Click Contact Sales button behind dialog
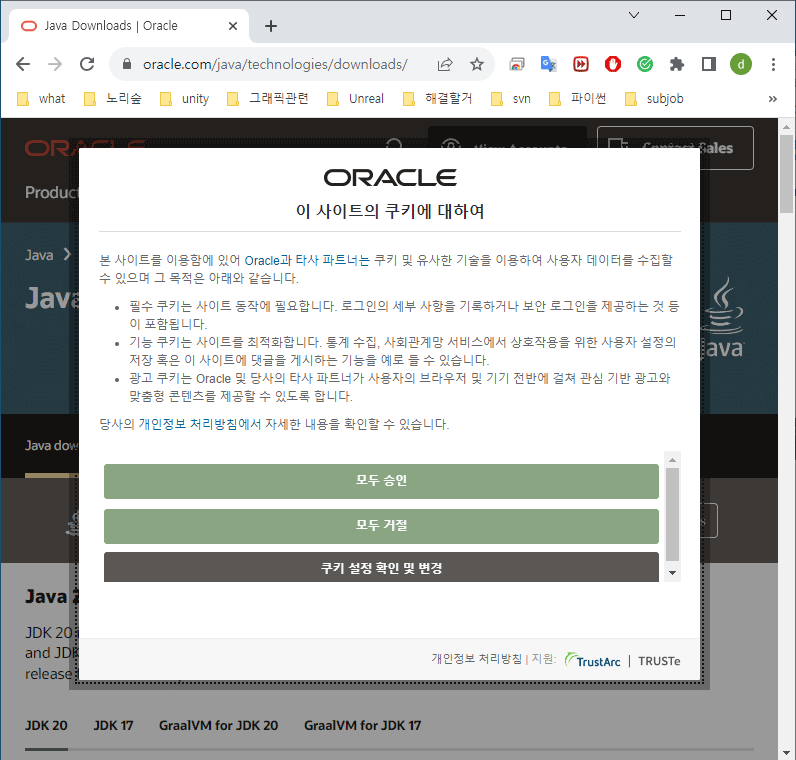 click(675, 148)
